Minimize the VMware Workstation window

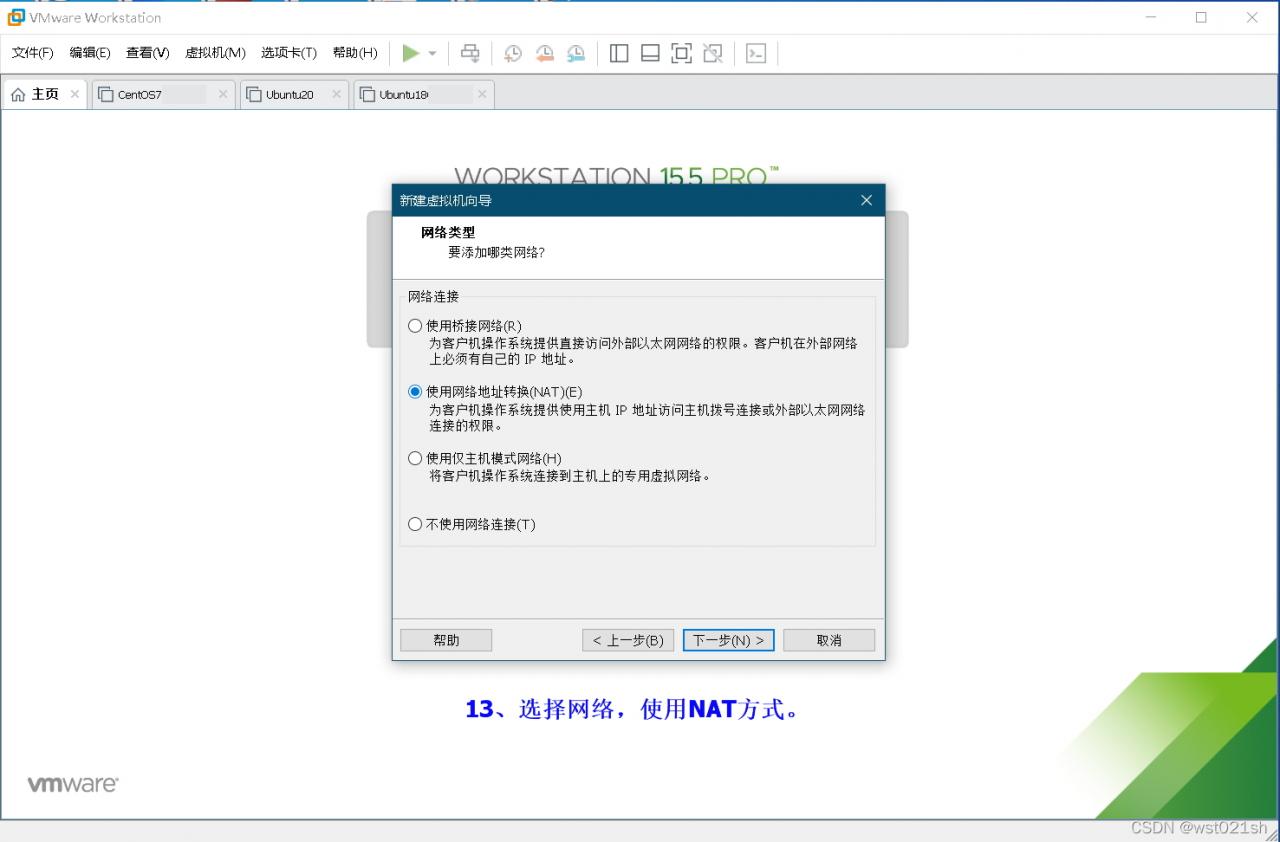point(1151,17)
